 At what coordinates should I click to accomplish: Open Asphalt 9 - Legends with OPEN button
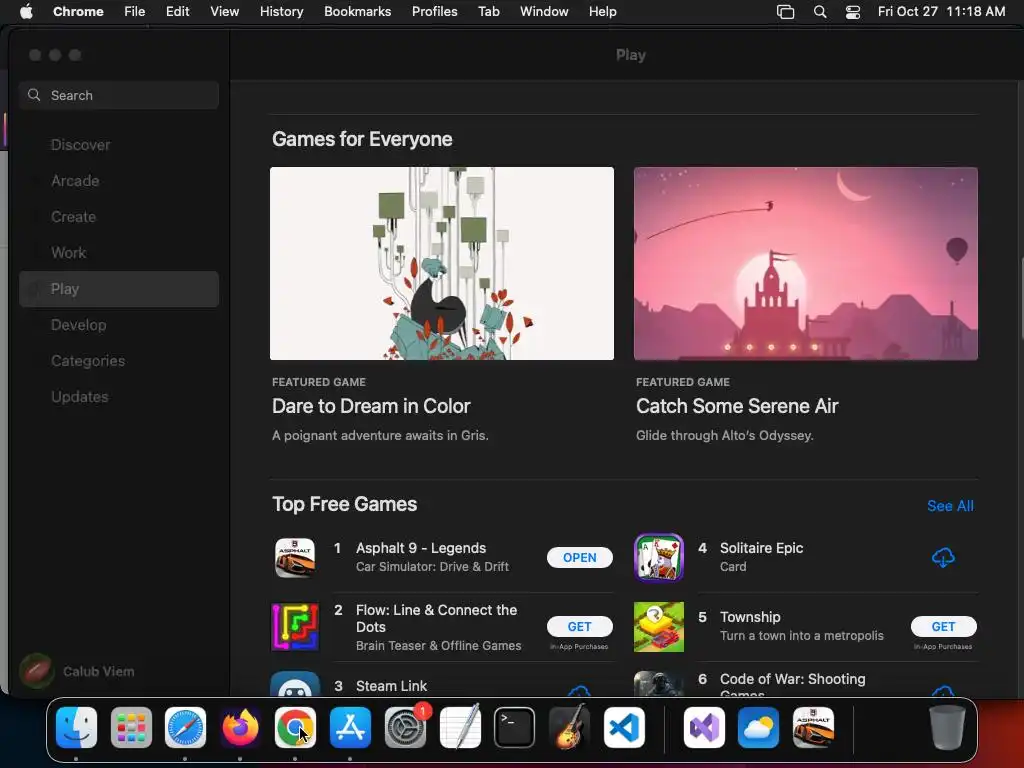[x=579, y=558]
